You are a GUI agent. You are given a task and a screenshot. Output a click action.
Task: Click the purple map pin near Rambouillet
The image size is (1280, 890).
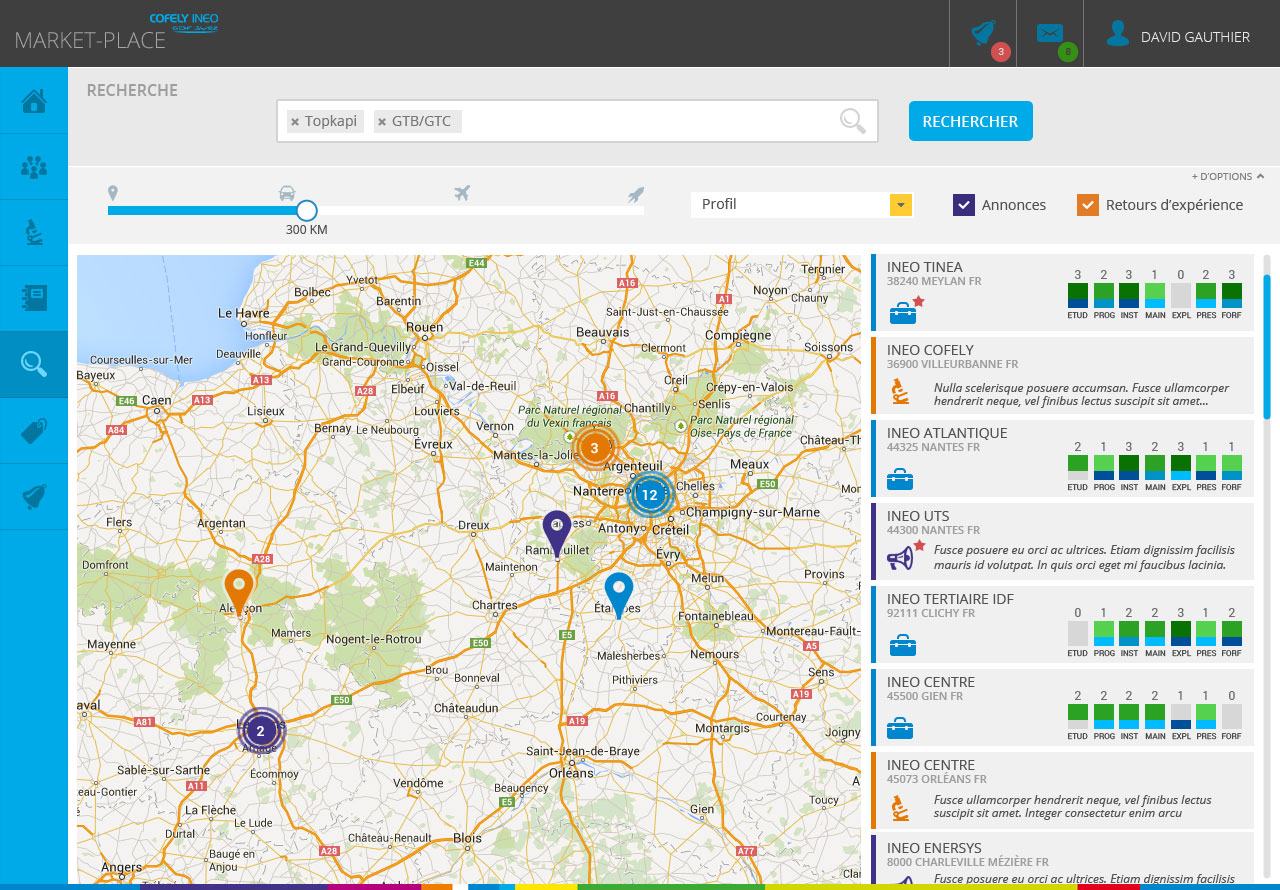(x=557, y=533)
